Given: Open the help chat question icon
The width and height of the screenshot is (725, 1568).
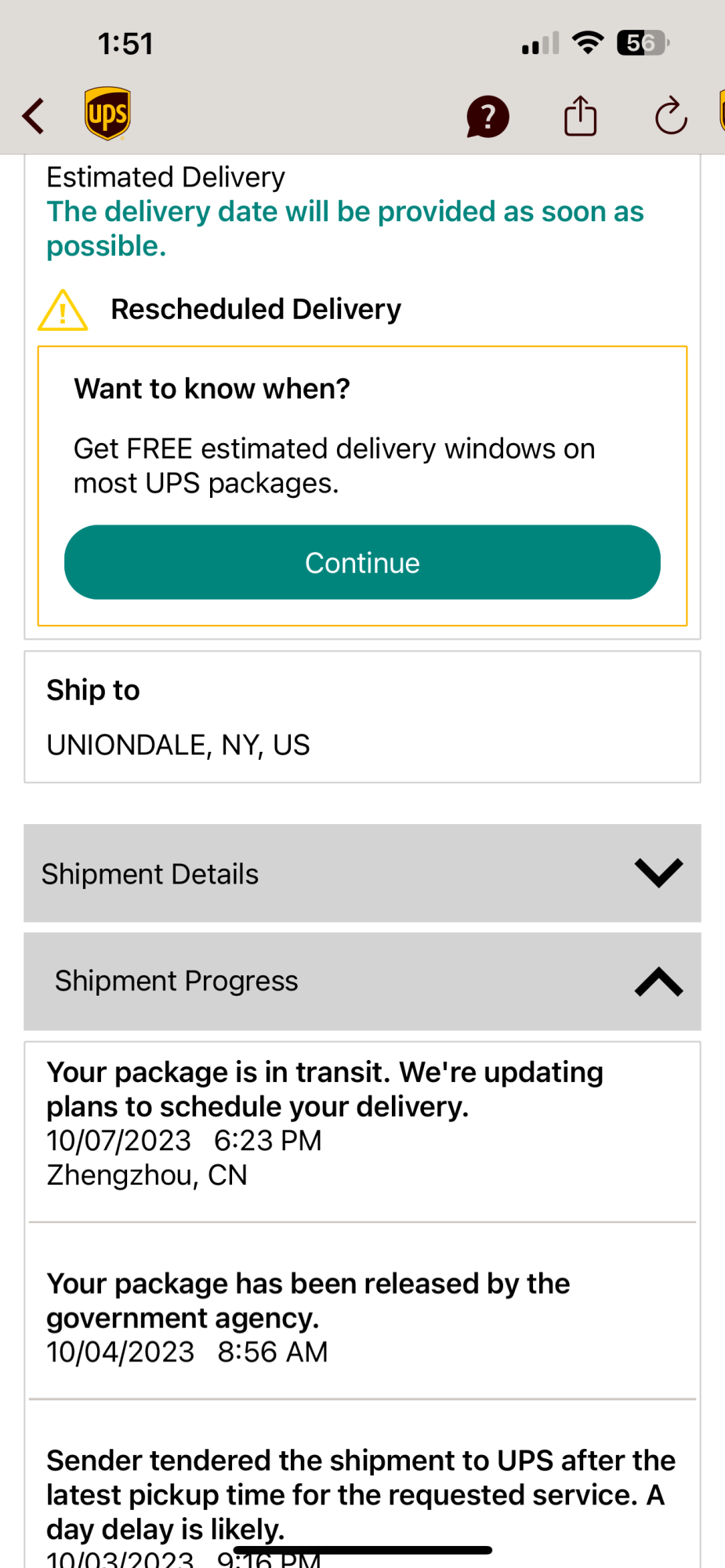Looking at the screenshot, I should point(488,117).
